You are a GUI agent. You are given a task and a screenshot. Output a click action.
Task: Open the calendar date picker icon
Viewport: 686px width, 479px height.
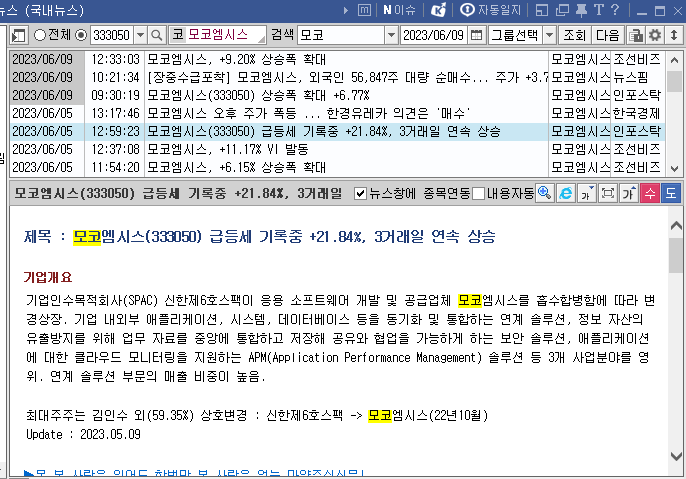[x=476, y=35]
